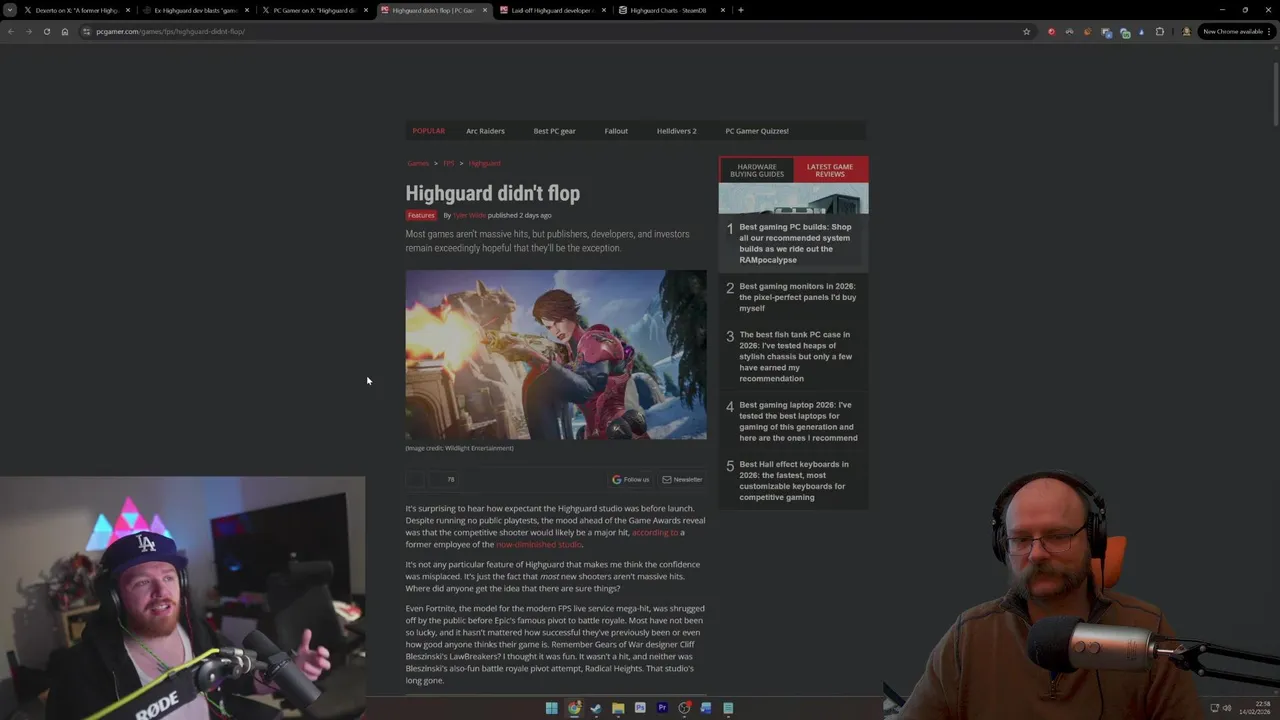This screenshot has height=720, width=1280.
Task: Open 'Best Hall effect keyboards' article
Action: 794,481
